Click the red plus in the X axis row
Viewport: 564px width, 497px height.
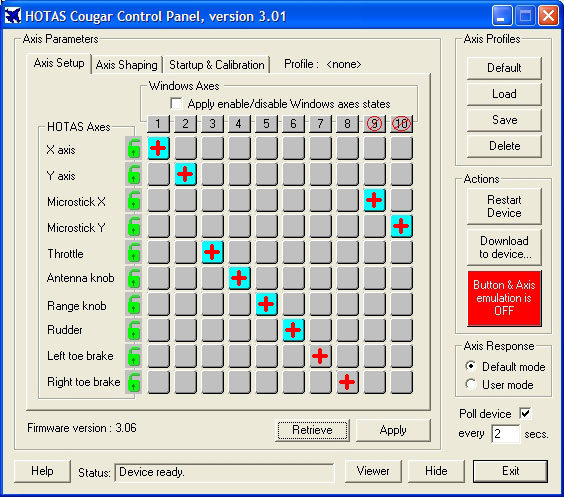(x=158, y=148)
